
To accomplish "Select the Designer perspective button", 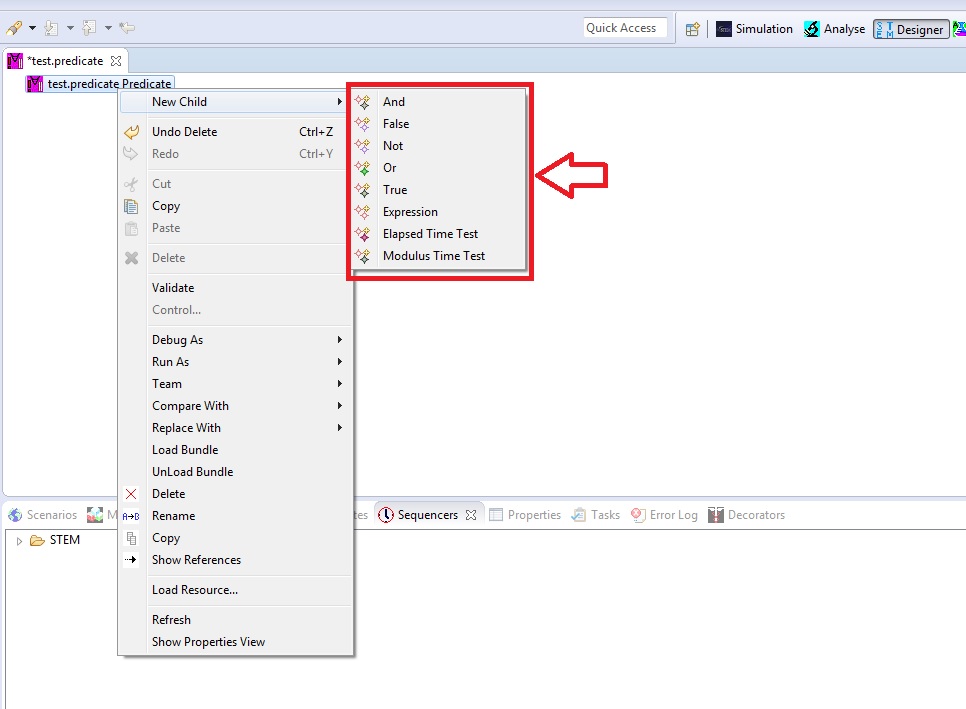I will tap(911, 29).
